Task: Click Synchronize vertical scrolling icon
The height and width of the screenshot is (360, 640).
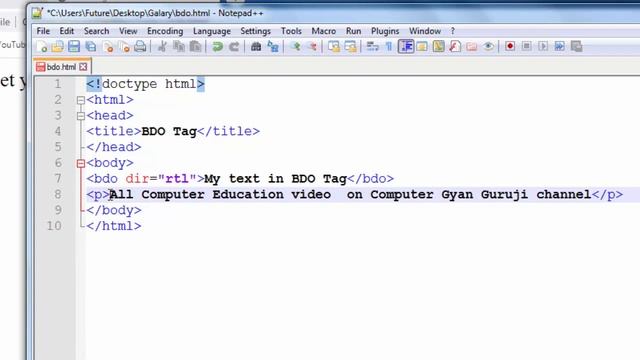Action: point(334,47)
